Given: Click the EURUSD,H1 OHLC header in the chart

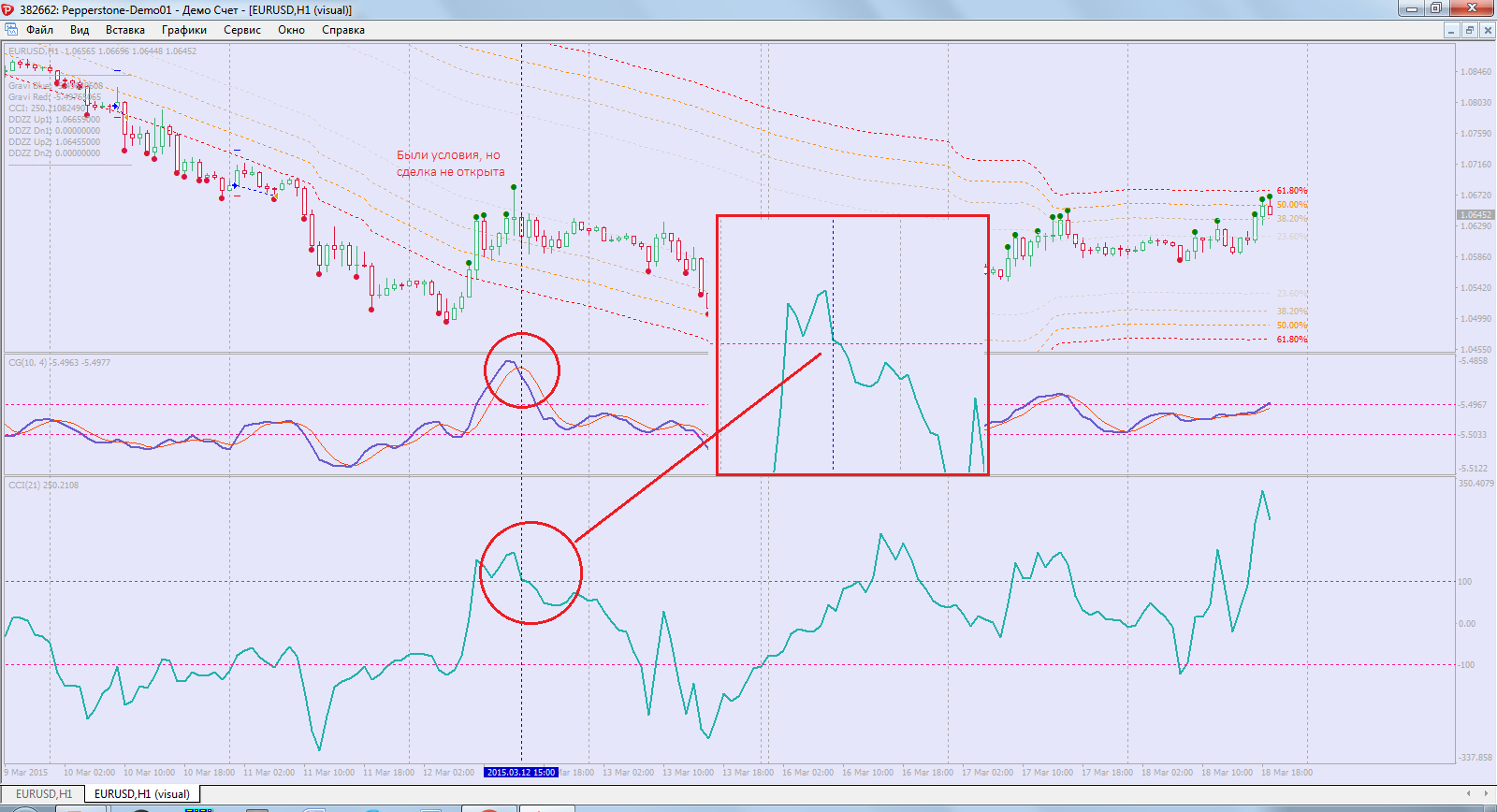Looking at the screenshot, I should click(103, 51).
